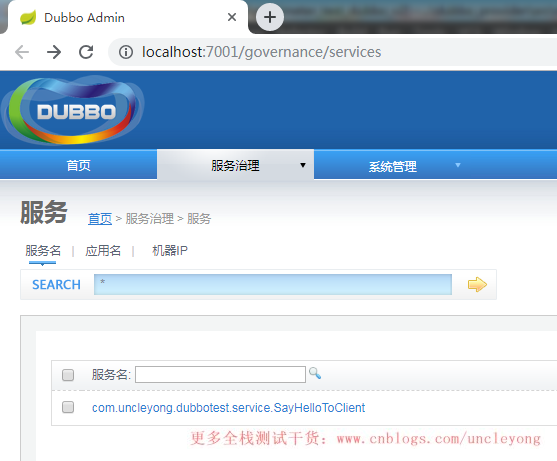The image size is (557, 461).
Task: Open com.uncleyong.dubbotest.service.SayHelloToClient service link
Action: coord(228,408)
